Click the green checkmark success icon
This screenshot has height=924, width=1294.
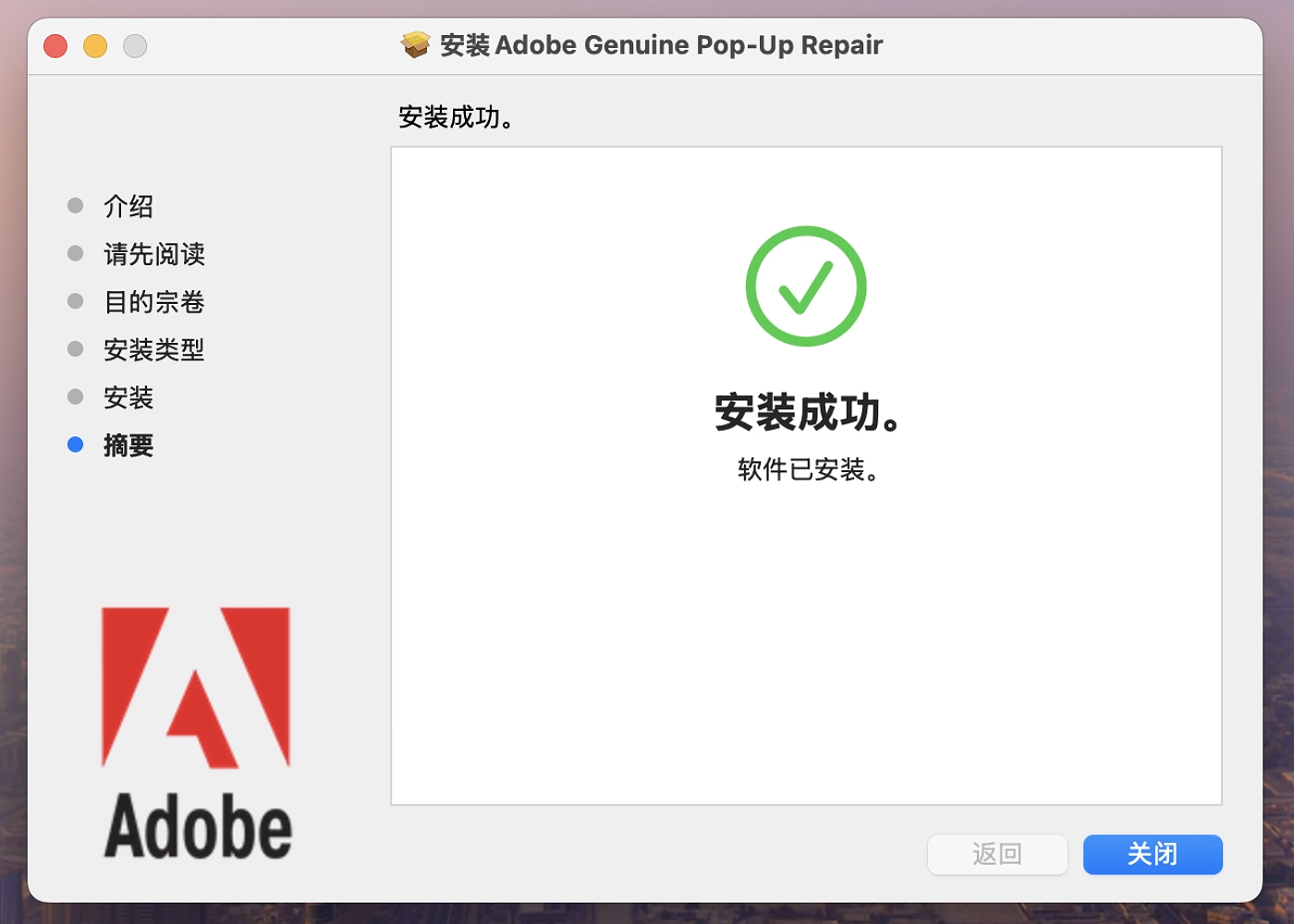[x=806, y=286]
